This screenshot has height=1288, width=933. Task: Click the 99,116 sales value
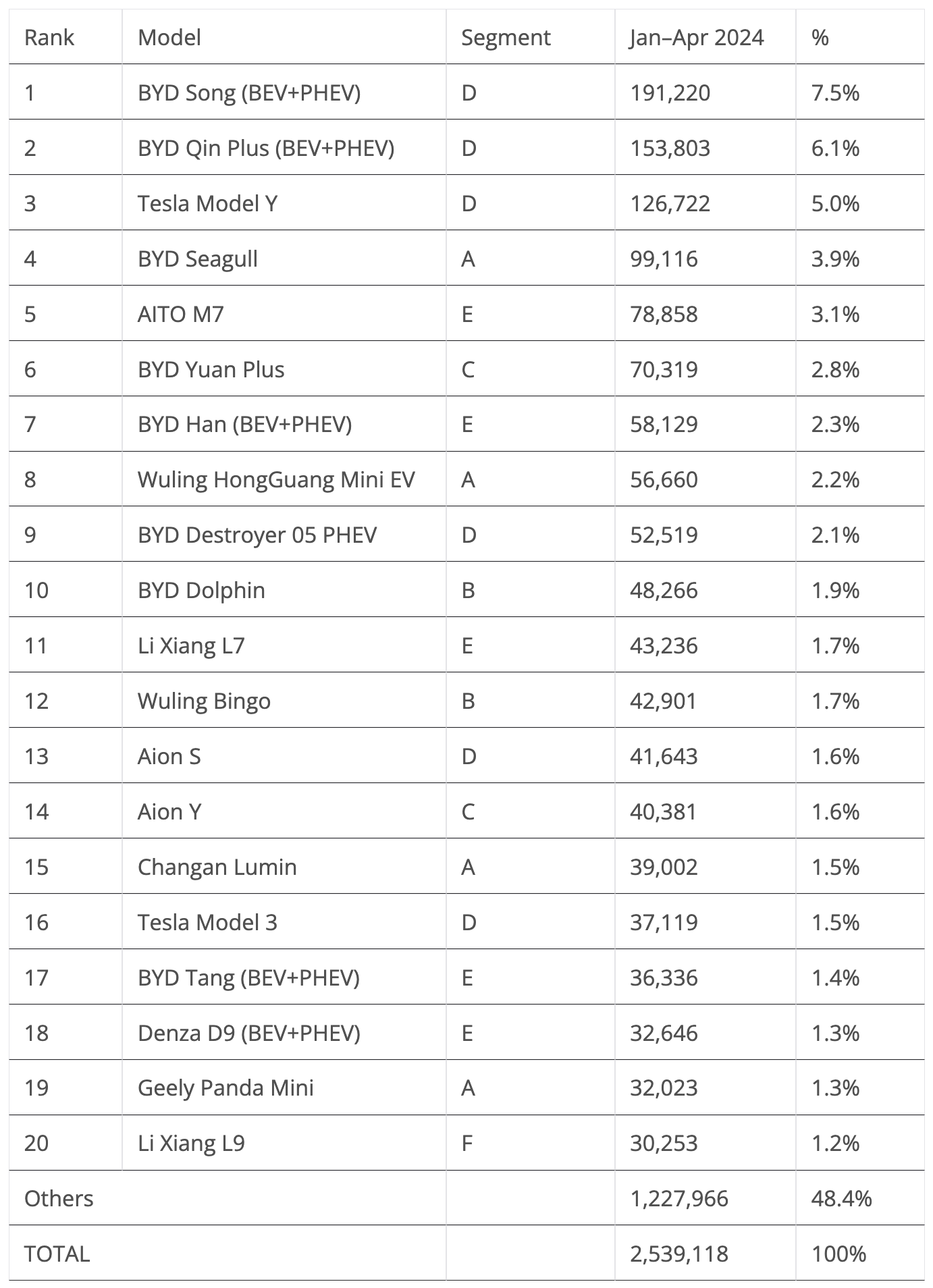pos(664,259)
